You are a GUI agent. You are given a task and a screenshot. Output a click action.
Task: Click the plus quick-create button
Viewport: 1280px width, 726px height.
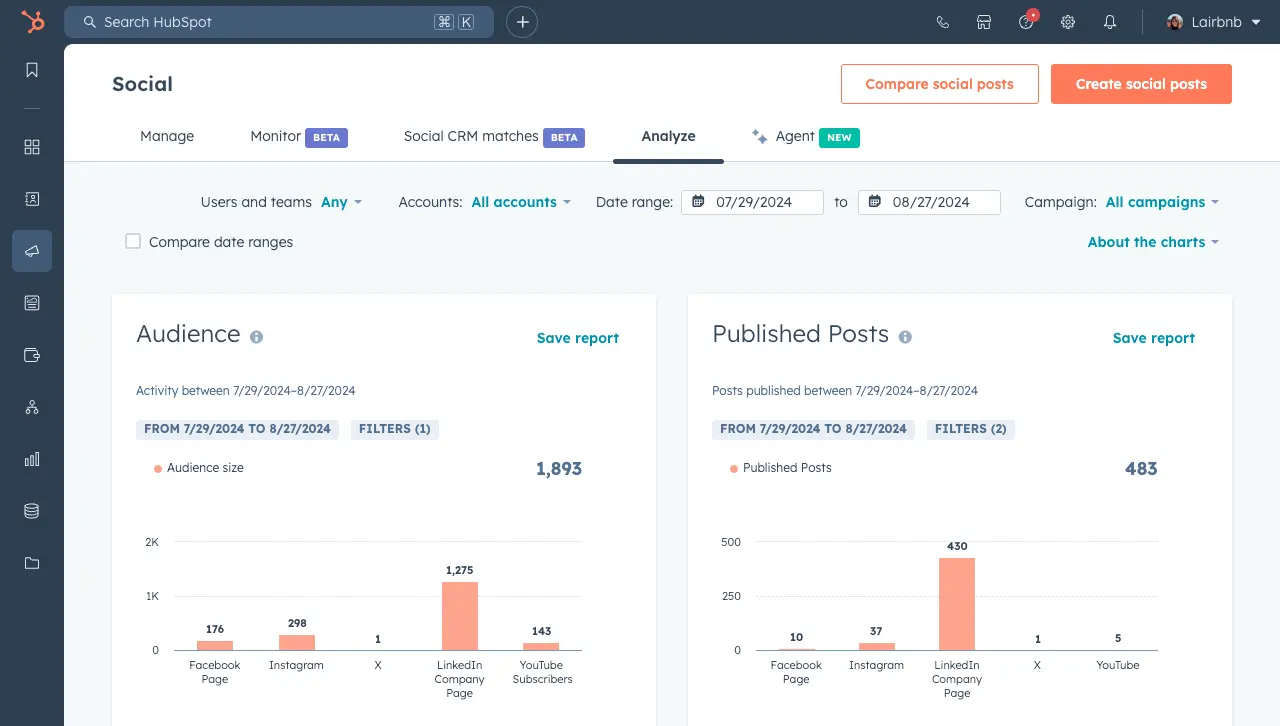click(522, 22)
